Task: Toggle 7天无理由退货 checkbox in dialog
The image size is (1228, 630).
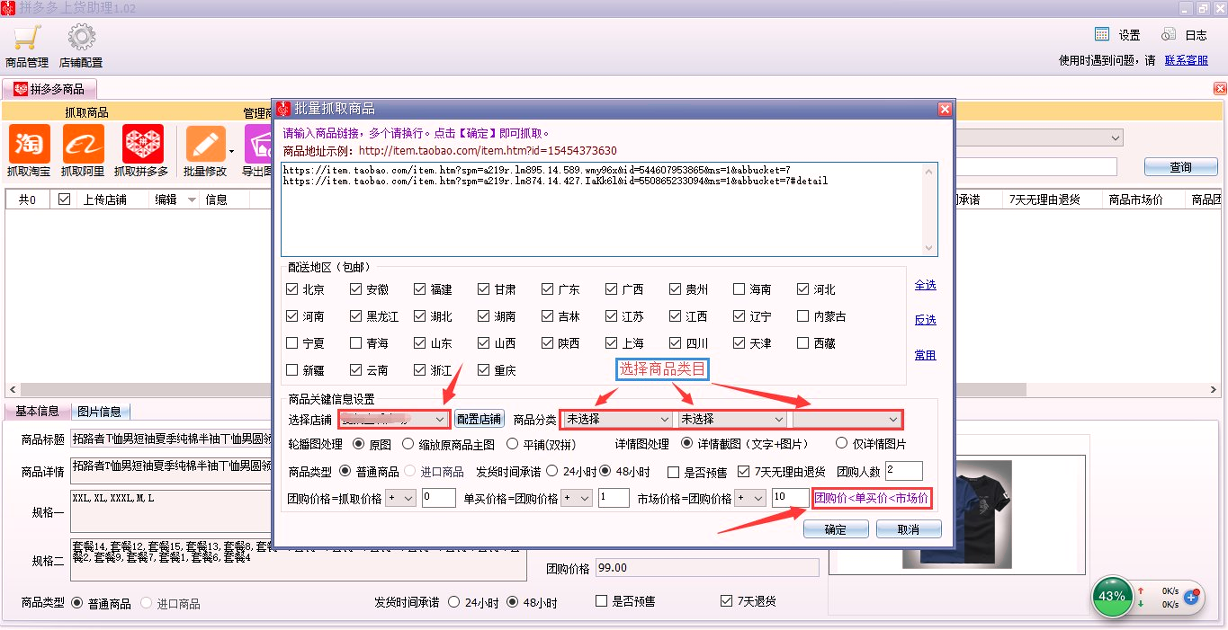Action: pos(743,472)
